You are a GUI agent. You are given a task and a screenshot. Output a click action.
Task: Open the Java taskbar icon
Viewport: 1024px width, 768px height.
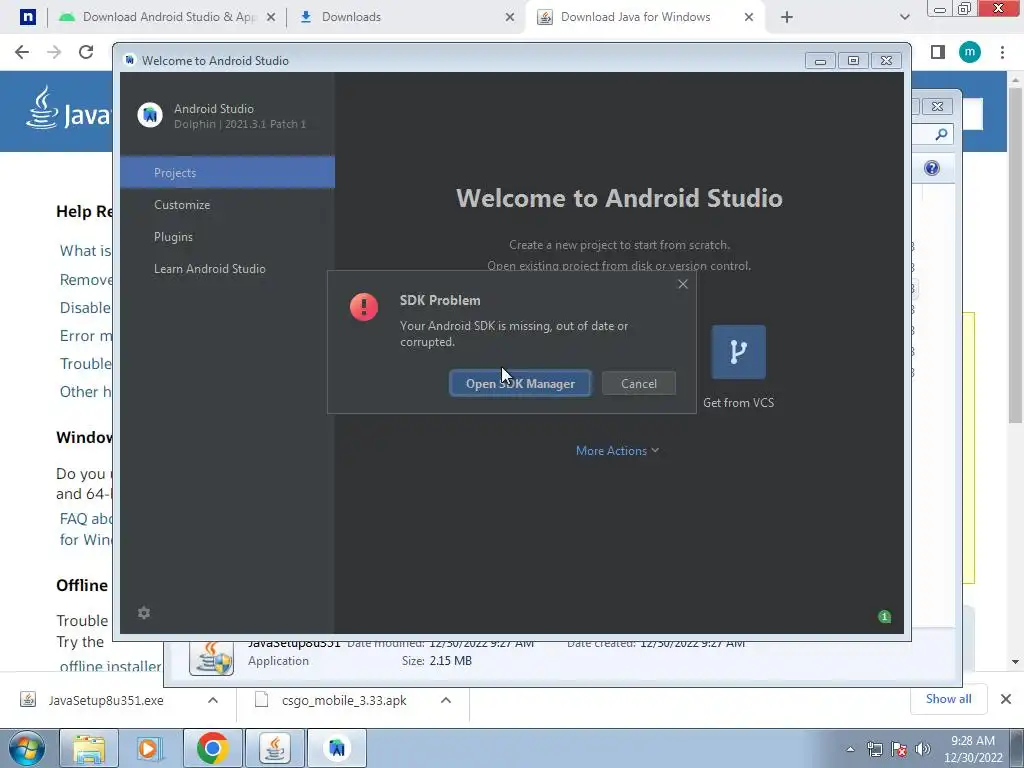click(274, 748)
